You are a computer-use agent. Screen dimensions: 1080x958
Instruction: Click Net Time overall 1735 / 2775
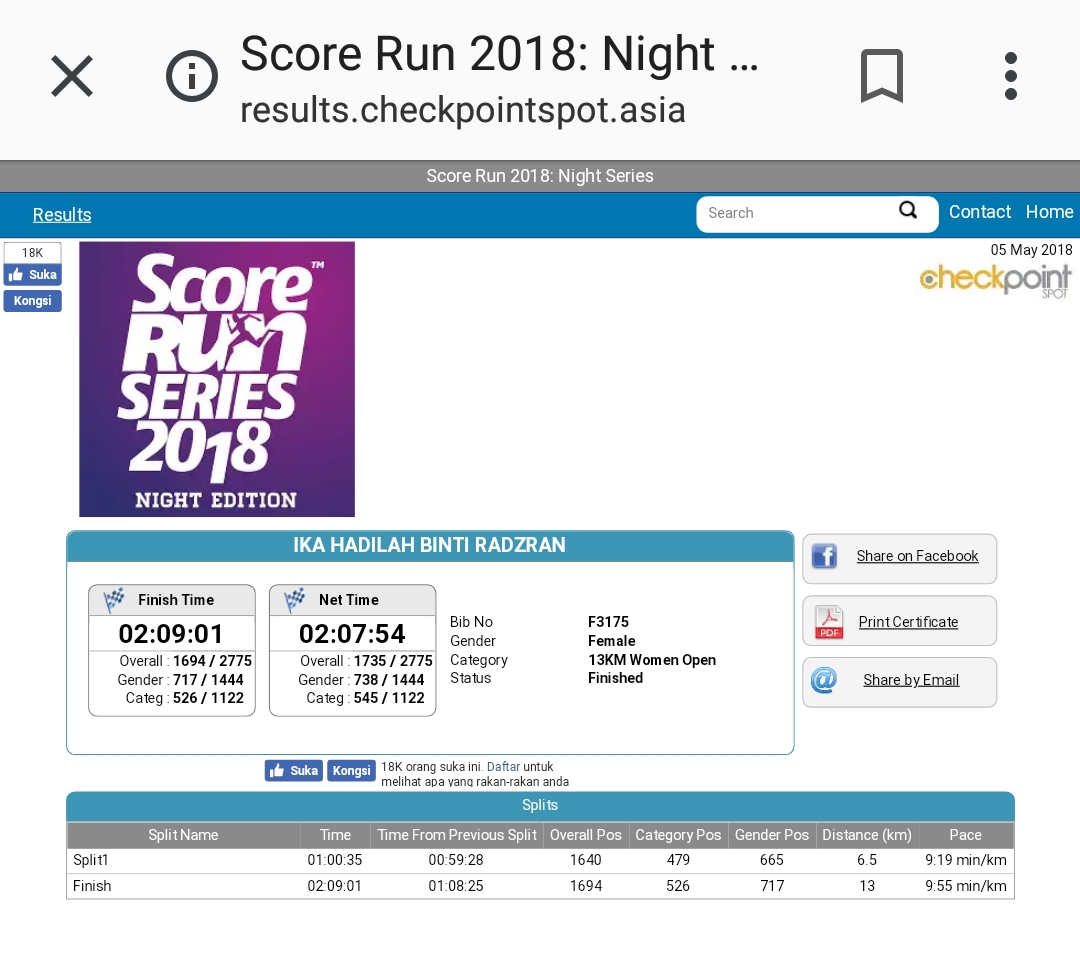[393, 661]
